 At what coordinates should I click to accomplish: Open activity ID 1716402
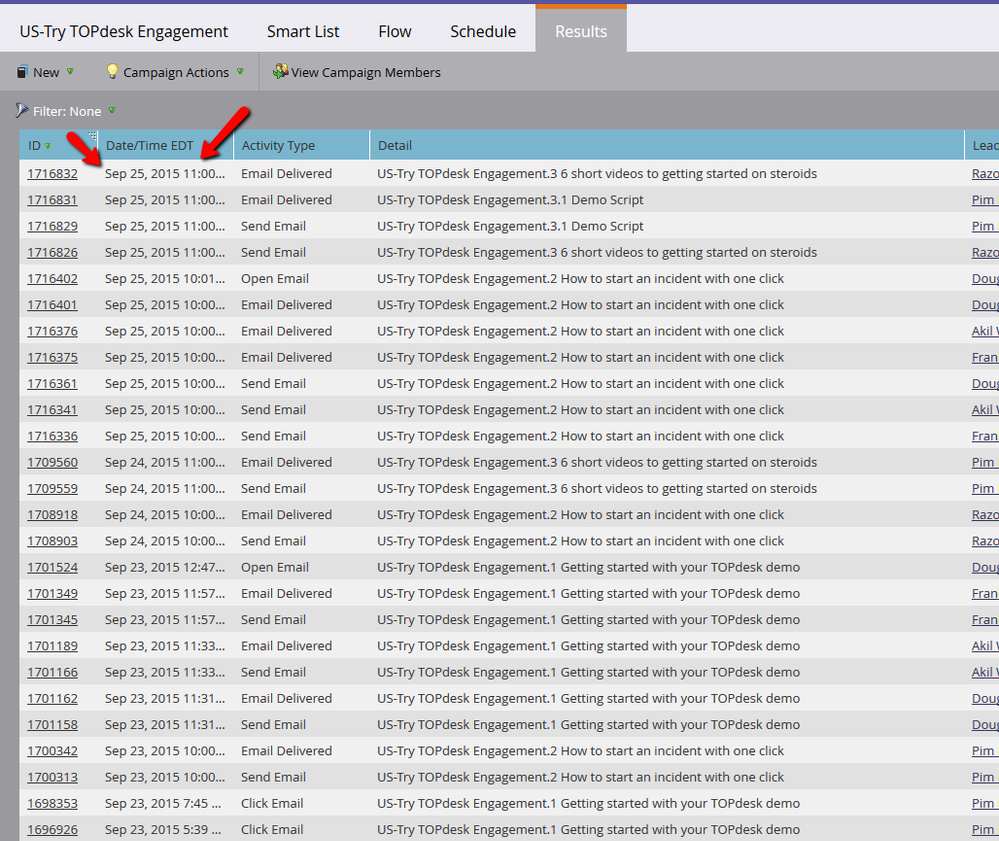52,278
